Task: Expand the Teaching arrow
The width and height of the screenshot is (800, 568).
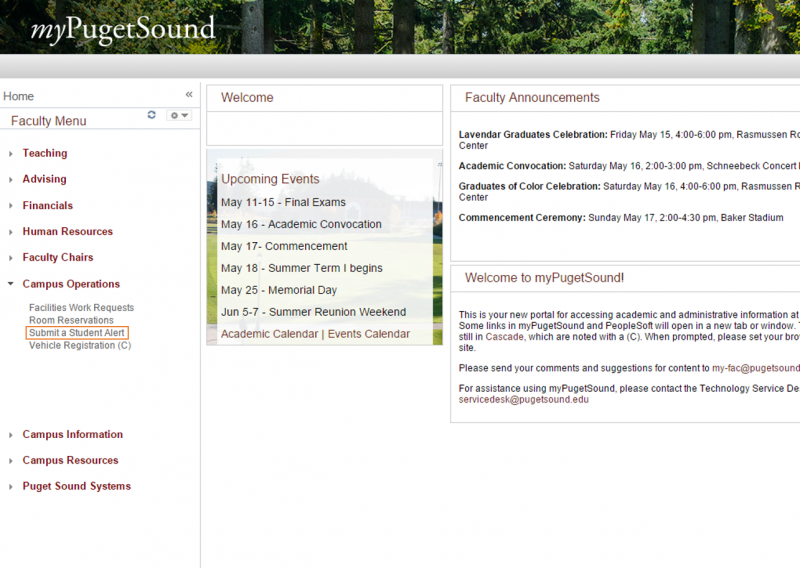Action: 11,154
